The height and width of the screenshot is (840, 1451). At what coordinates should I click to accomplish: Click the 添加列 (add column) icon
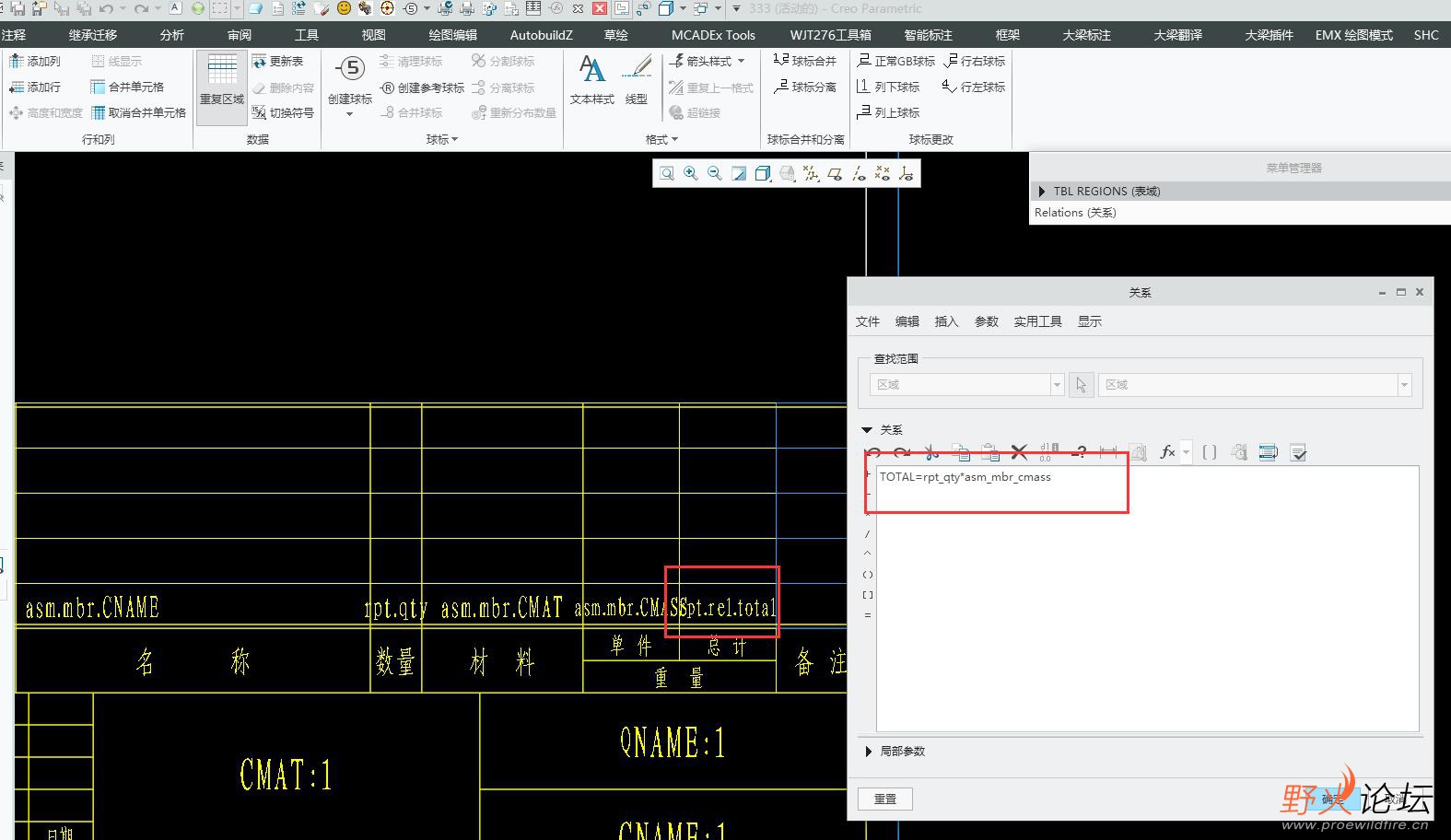[17, 61]
